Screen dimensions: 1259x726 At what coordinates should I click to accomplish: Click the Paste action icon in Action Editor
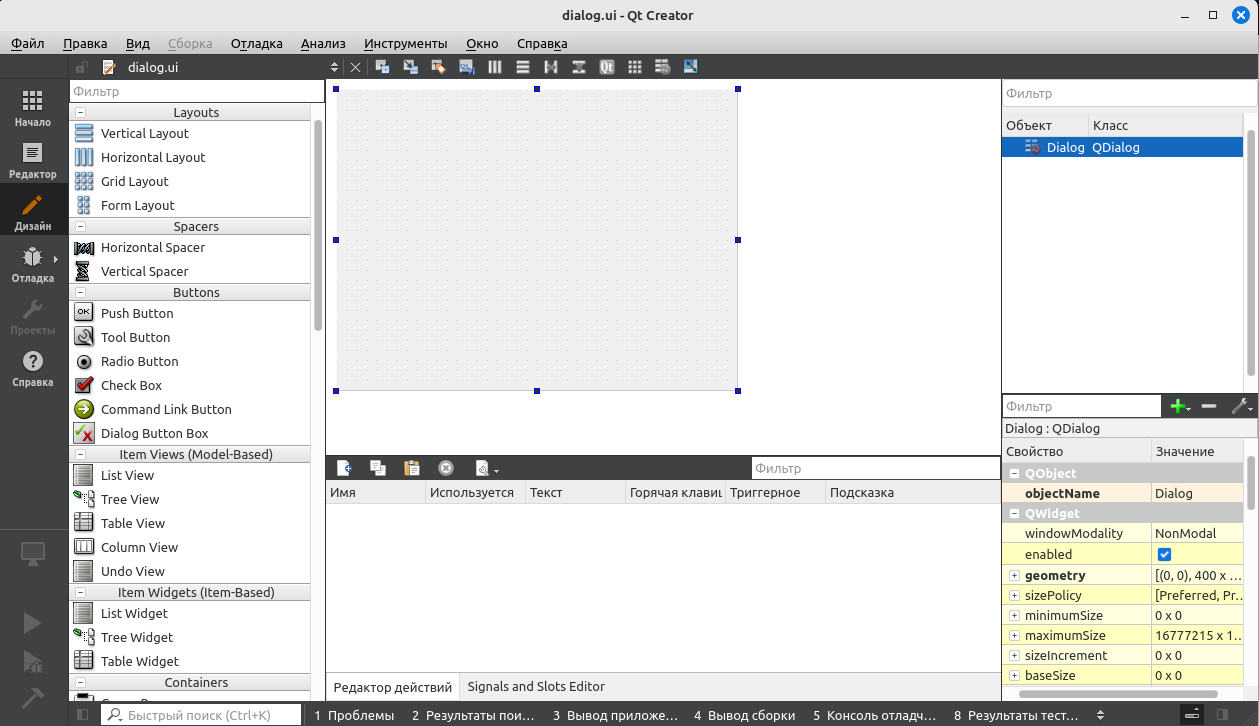(x=411, y=467)
